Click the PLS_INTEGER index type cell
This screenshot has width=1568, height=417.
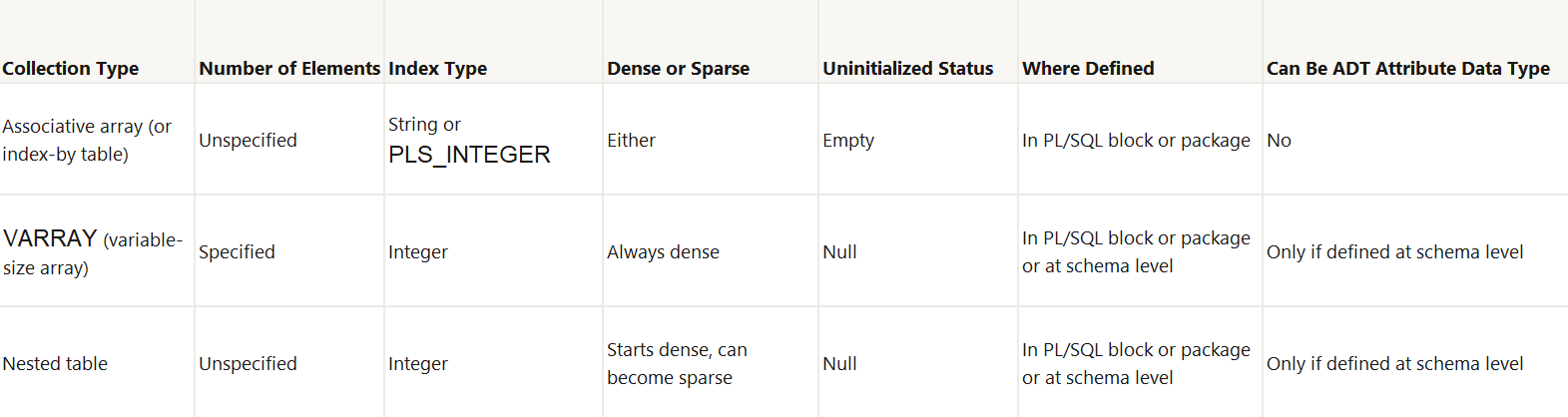tap(469, 141)
